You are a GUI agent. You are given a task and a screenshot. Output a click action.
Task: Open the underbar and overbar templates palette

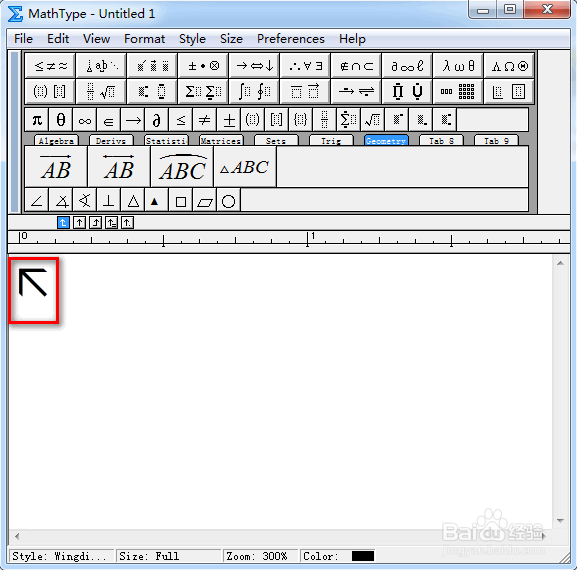point(306,91)
